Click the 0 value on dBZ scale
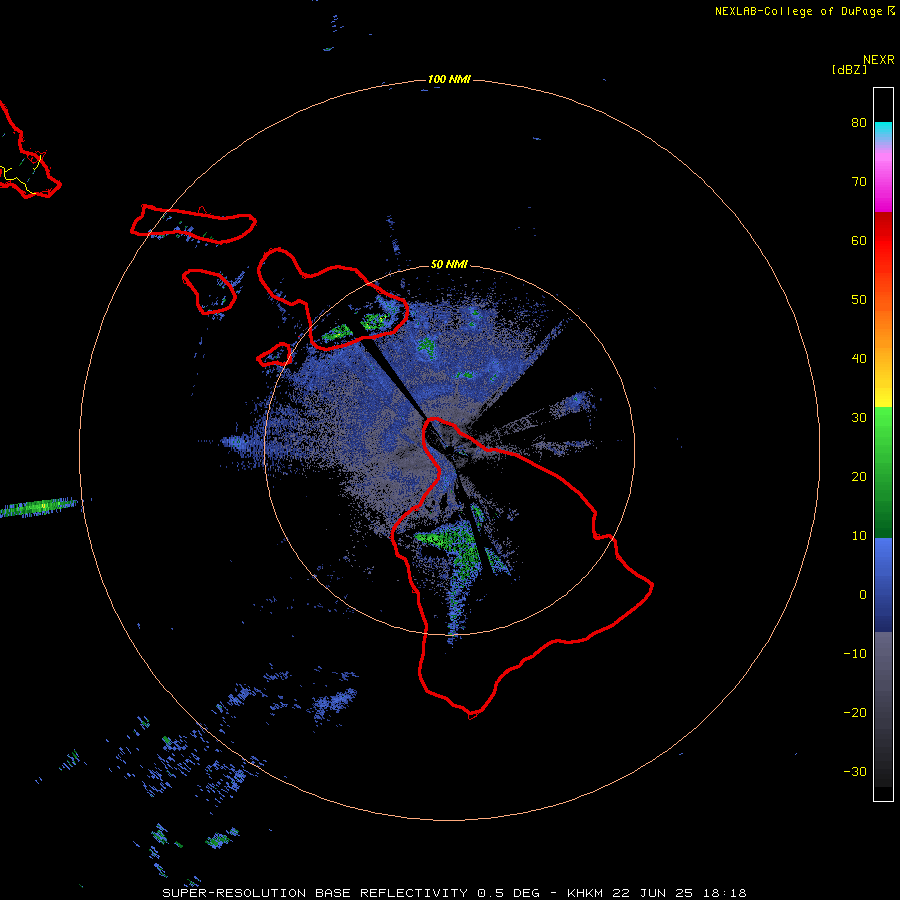Screen dimensions: 900x900 pos(863,595)
